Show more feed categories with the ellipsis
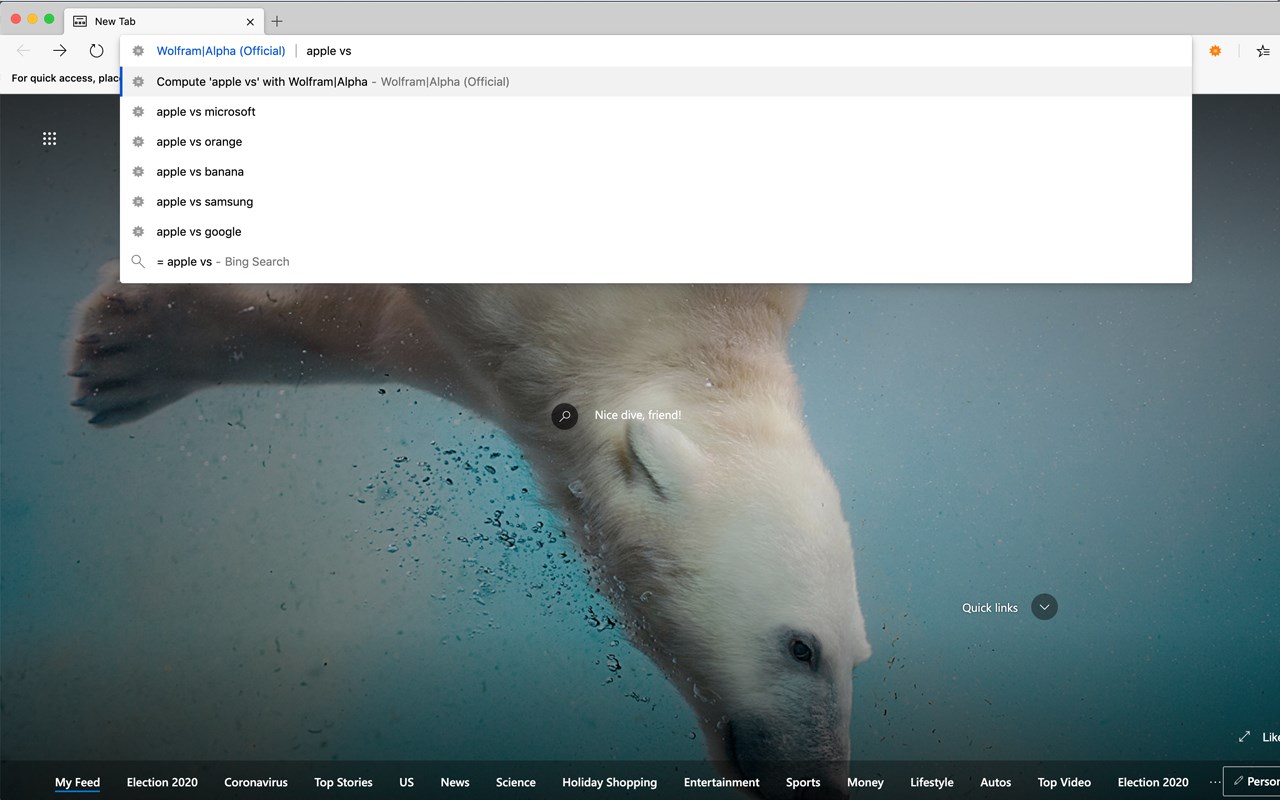Viewport: 1280px width, 800px height. point(1215,782)
